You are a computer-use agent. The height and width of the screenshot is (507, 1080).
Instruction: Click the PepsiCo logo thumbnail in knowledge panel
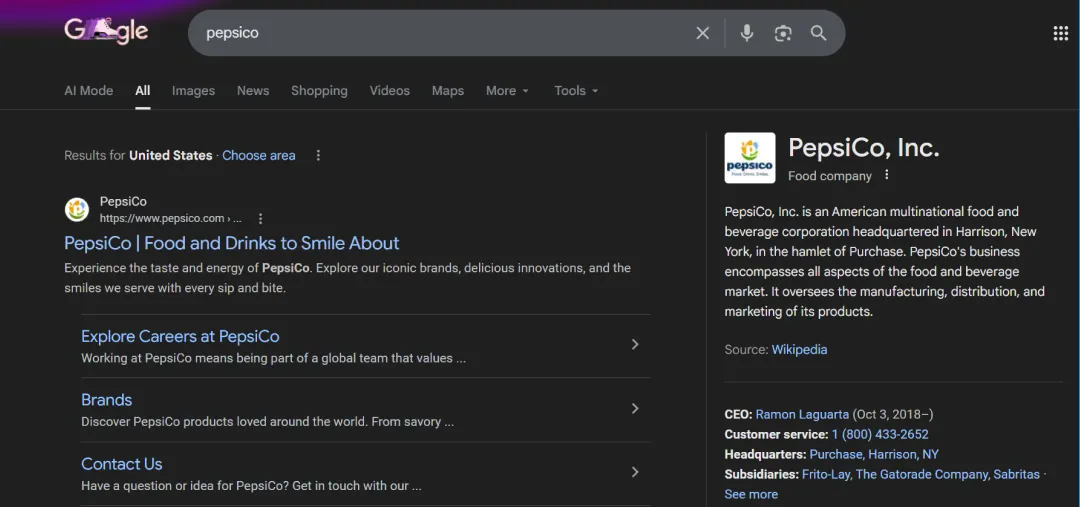point(750,158)
